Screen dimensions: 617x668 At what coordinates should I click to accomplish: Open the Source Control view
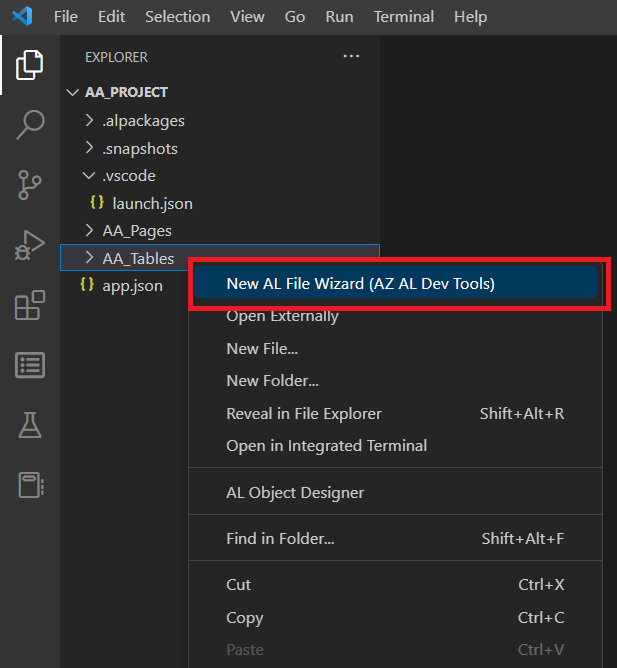29,185
